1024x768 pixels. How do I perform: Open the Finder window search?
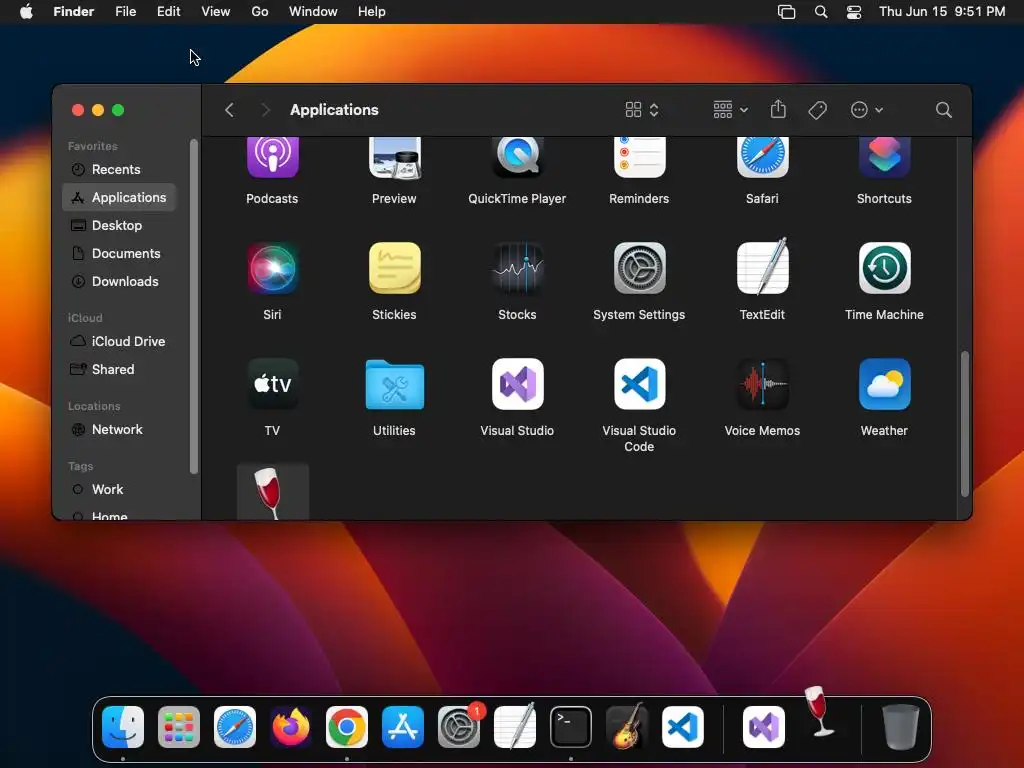[943, 110]
